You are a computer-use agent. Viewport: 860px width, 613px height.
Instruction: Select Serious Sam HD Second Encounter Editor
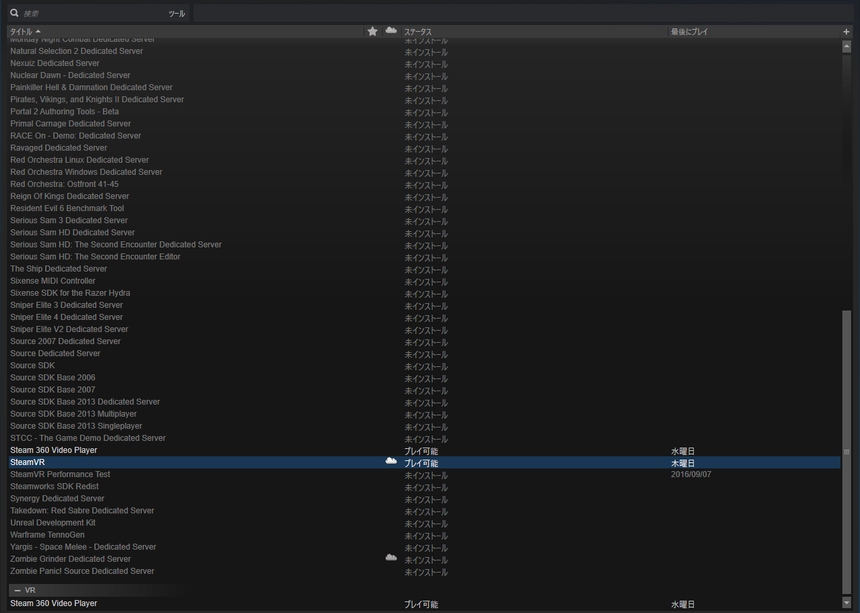pyautogui.click(x=95, y=256)
